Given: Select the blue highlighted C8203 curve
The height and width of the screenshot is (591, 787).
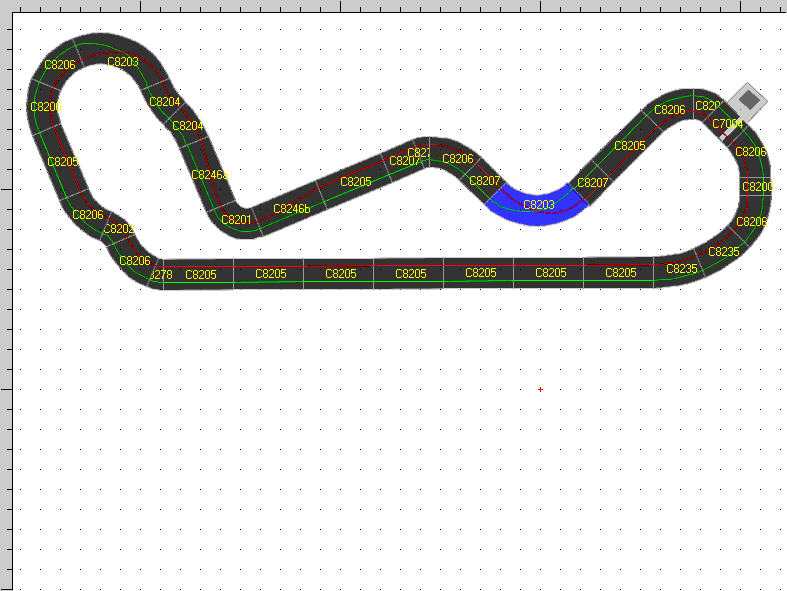Looking at the screenshot, I should click(538, 205).
